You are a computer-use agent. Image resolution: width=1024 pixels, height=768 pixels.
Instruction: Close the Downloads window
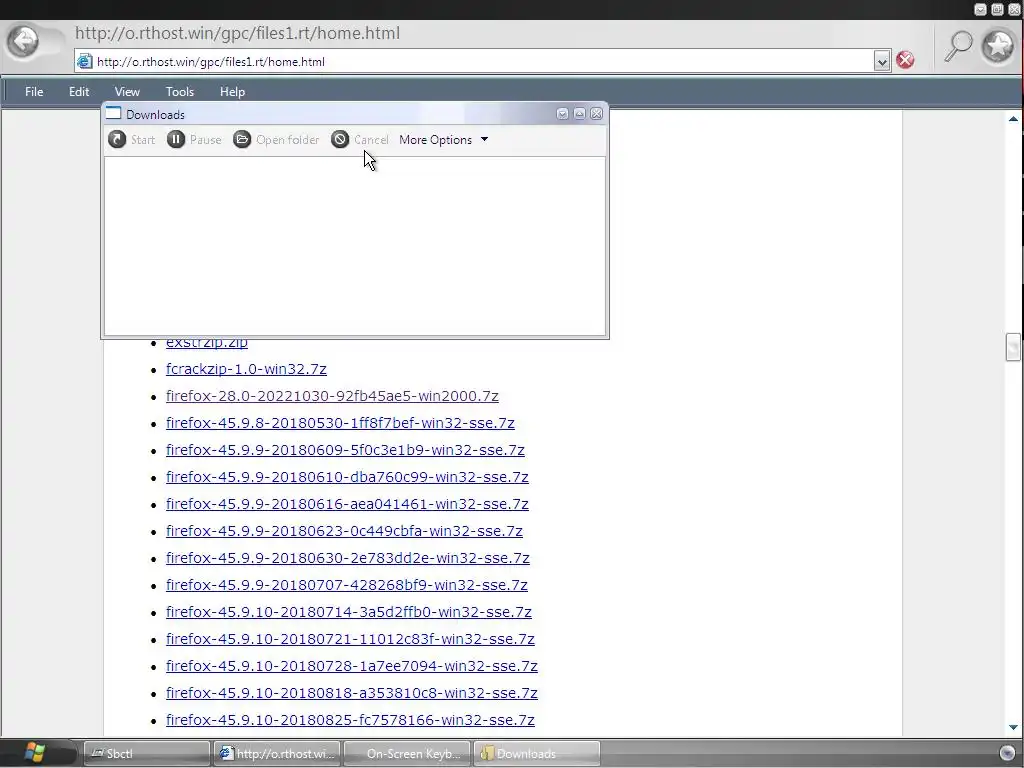coord(596,114)
